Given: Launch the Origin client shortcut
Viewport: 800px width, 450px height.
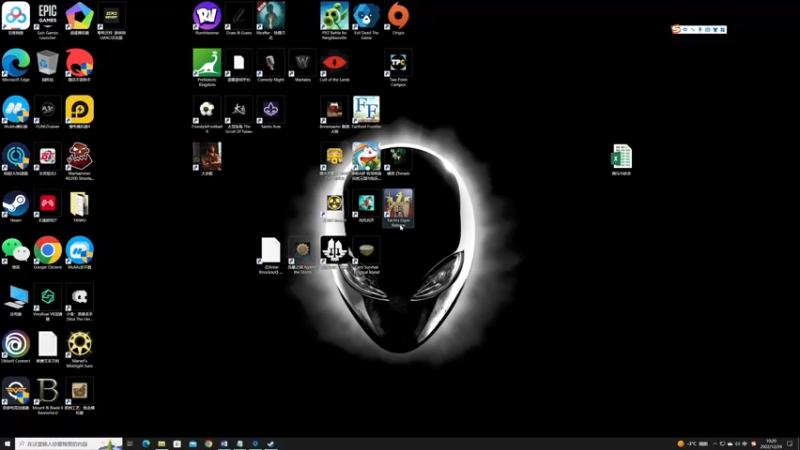Looking at the screenshot, I should coord(398,18).
